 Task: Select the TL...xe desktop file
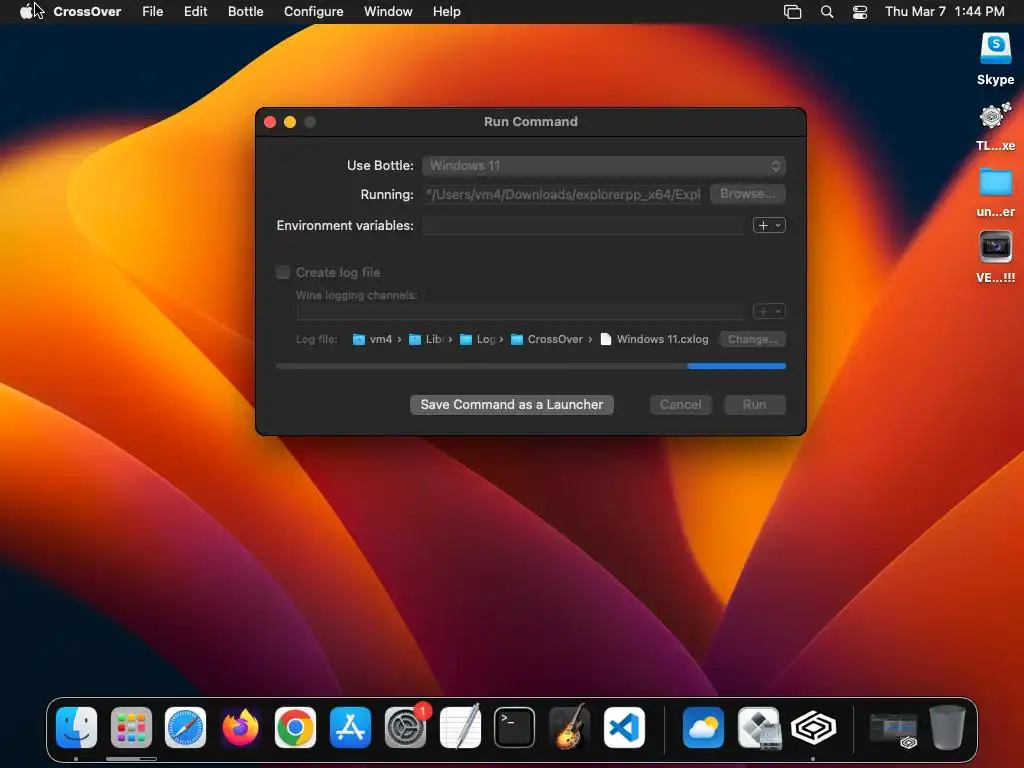pos(995,126)
